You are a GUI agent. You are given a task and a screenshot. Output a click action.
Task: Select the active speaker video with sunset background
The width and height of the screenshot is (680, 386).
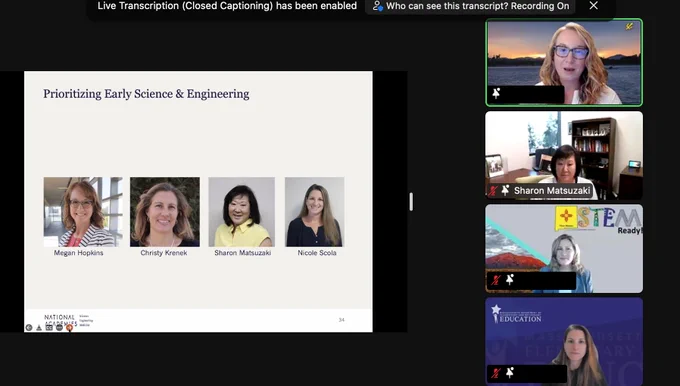click(564, 62)
